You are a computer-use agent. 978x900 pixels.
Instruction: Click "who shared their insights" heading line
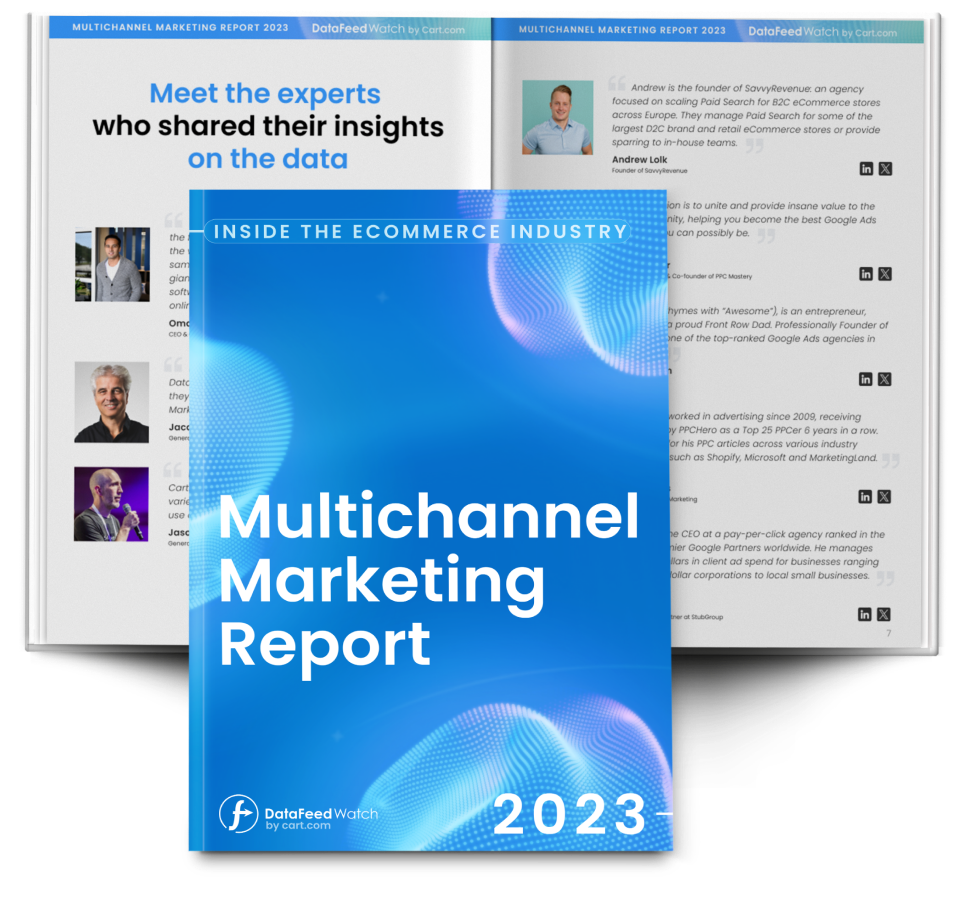coord(268,127)
